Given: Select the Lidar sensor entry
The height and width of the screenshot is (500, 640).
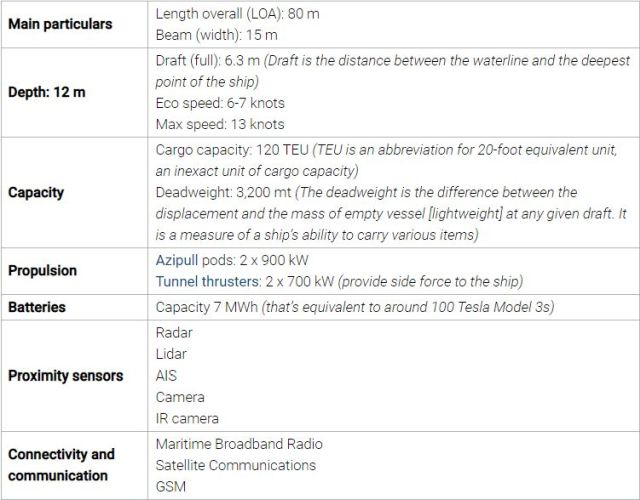Looking at the screenshot, I should (x=171, y=354).
